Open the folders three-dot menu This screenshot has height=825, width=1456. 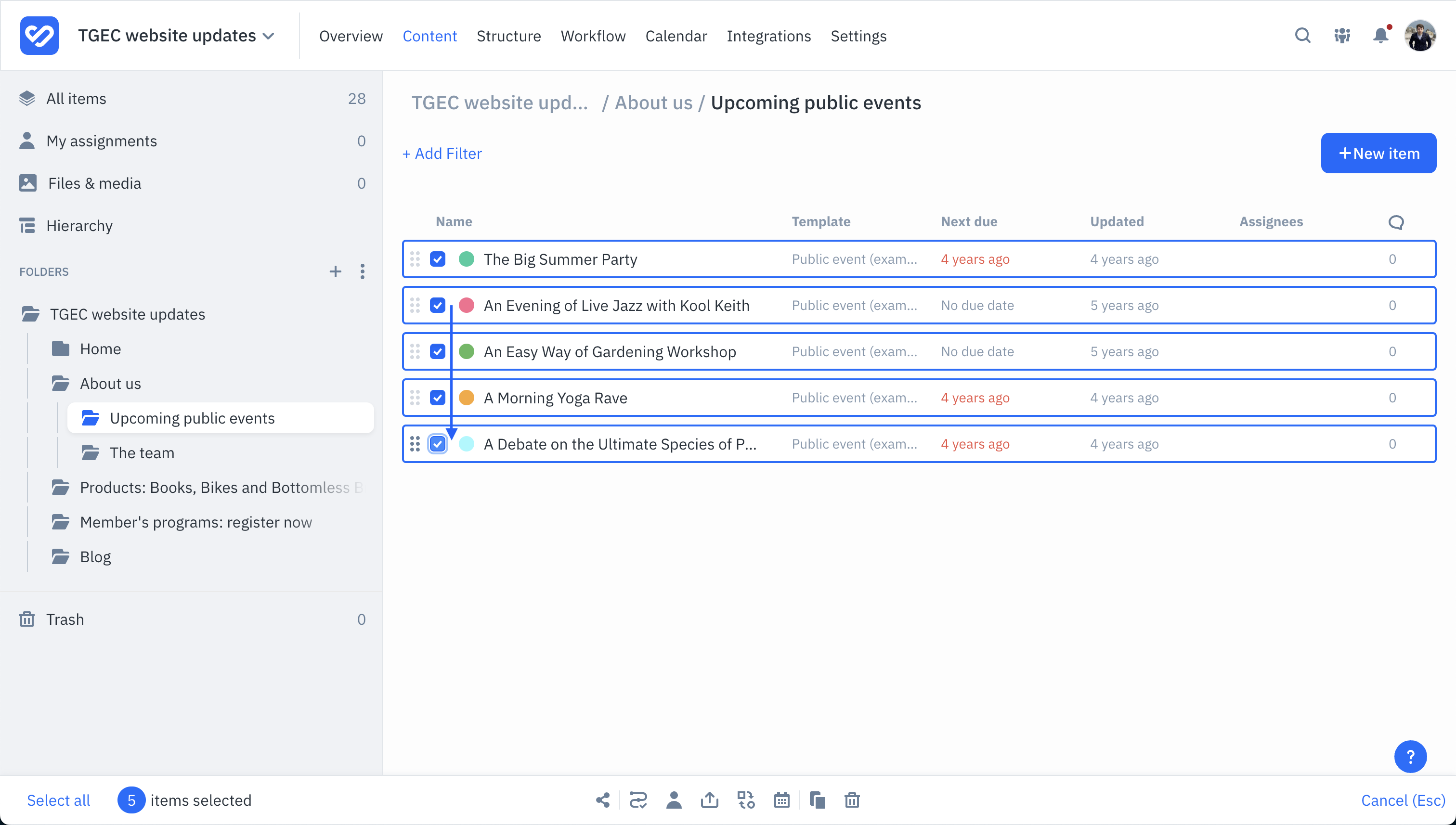tap(362, 271)
